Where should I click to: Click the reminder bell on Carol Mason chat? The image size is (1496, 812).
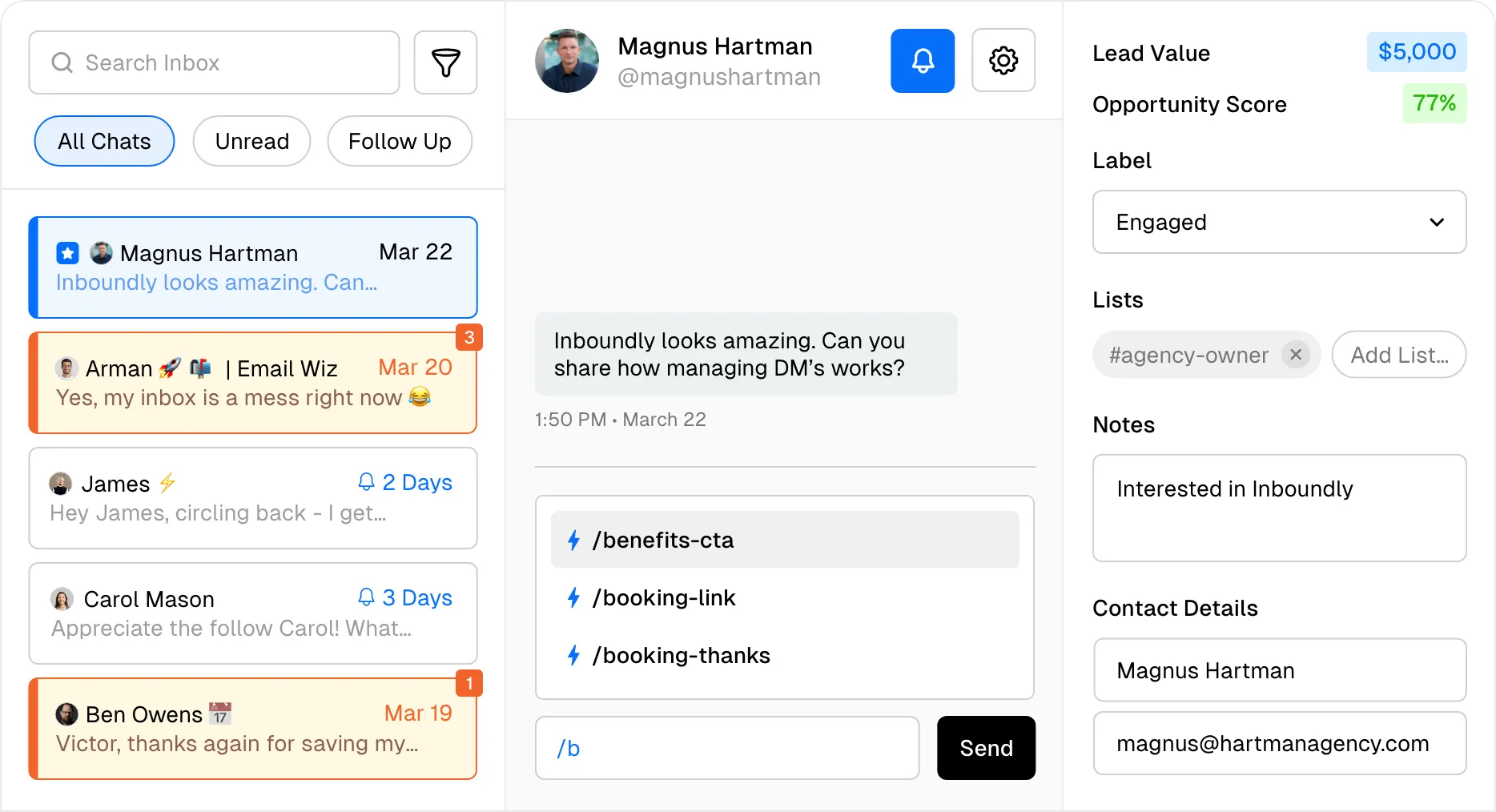click(x=366, y=597)
